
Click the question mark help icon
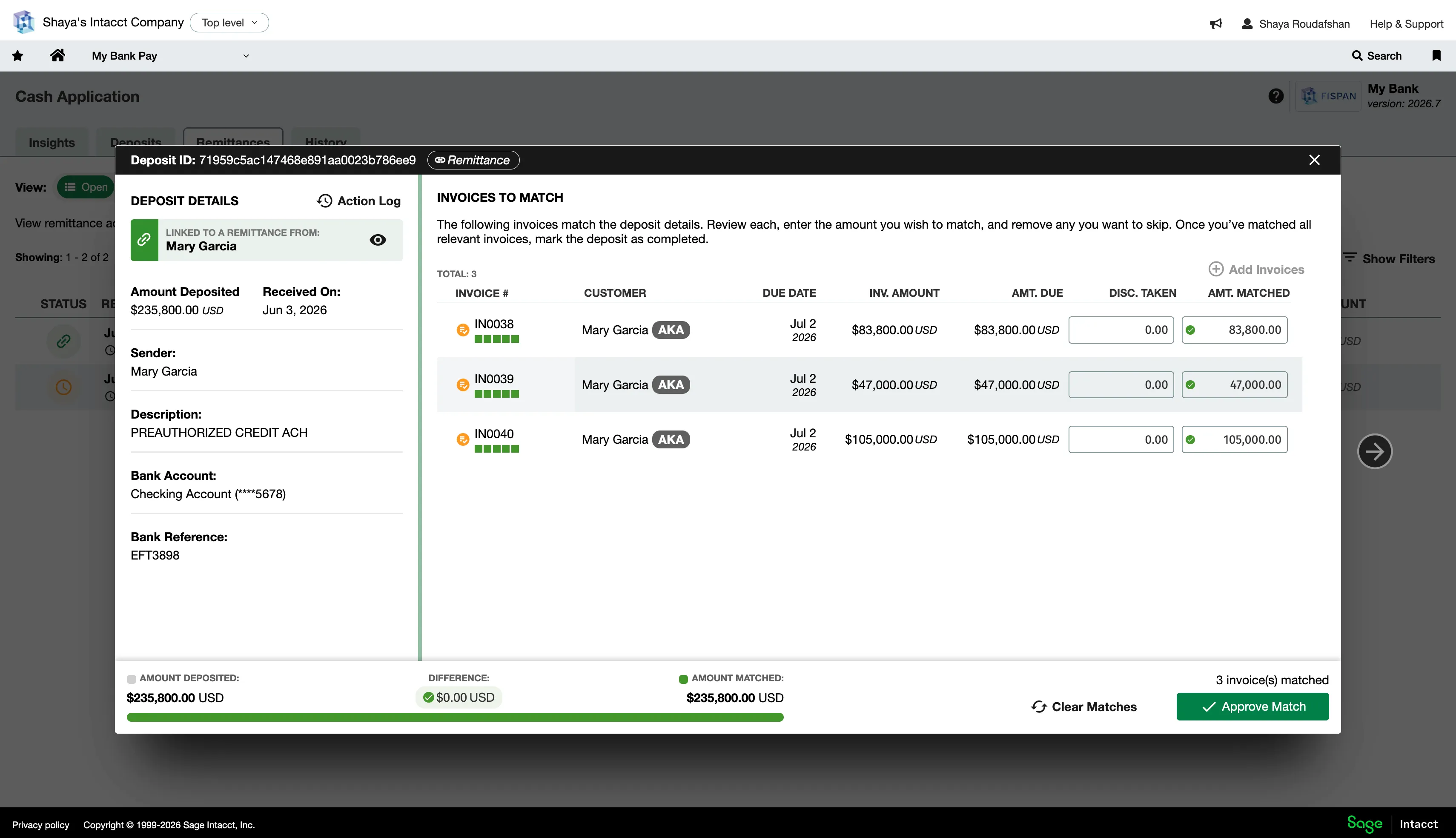[1275, 96]
